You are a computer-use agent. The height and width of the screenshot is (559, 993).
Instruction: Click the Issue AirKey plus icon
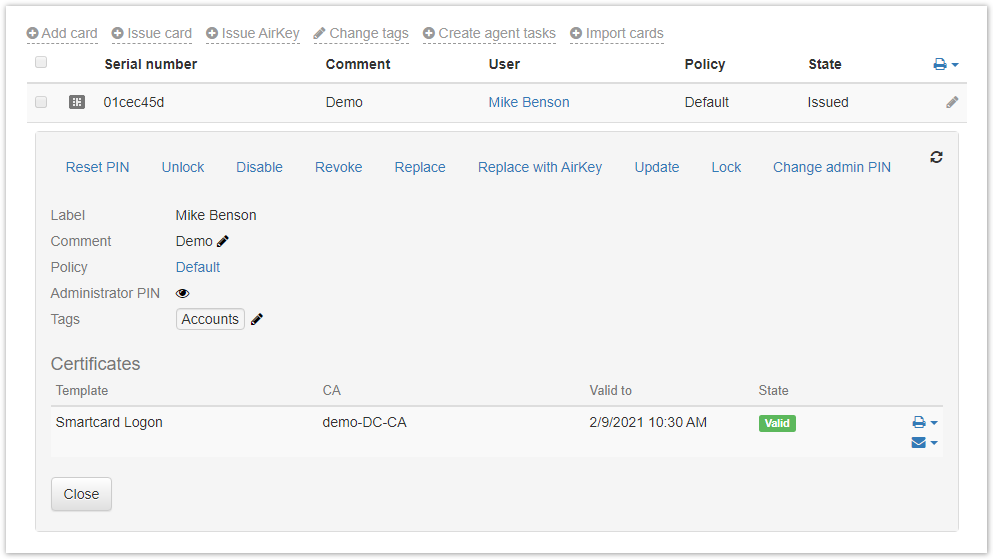(212, 33)
